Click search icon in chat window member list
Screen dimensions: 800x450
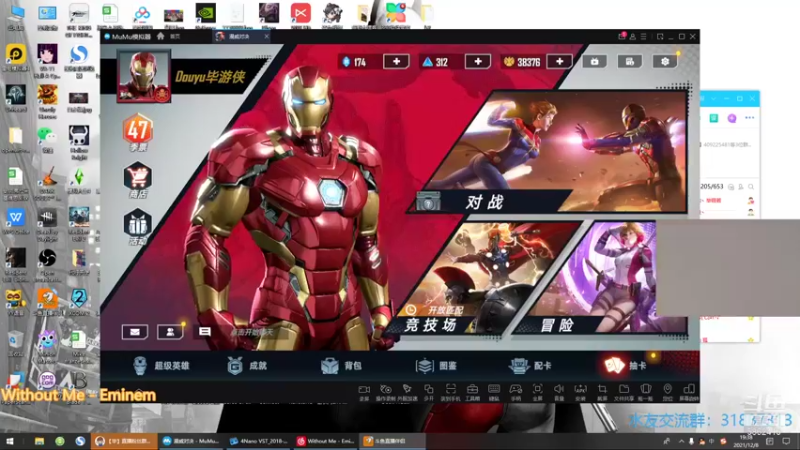(751, 187)
